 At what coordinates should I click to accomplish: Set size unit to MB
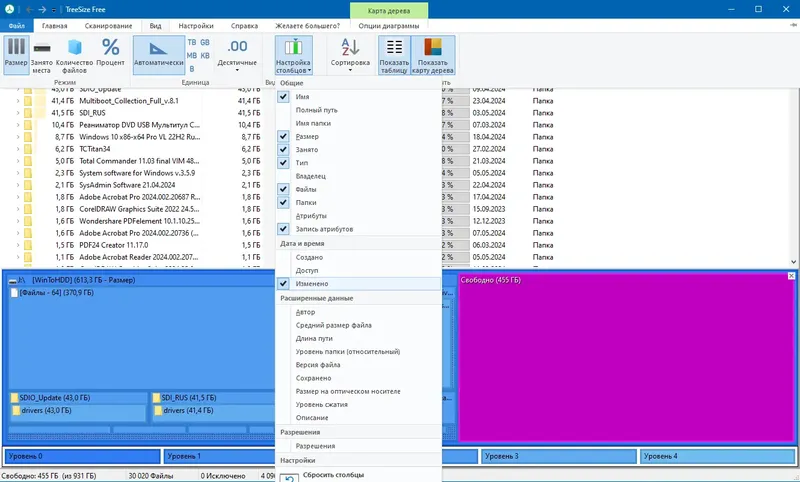(192, 56)
